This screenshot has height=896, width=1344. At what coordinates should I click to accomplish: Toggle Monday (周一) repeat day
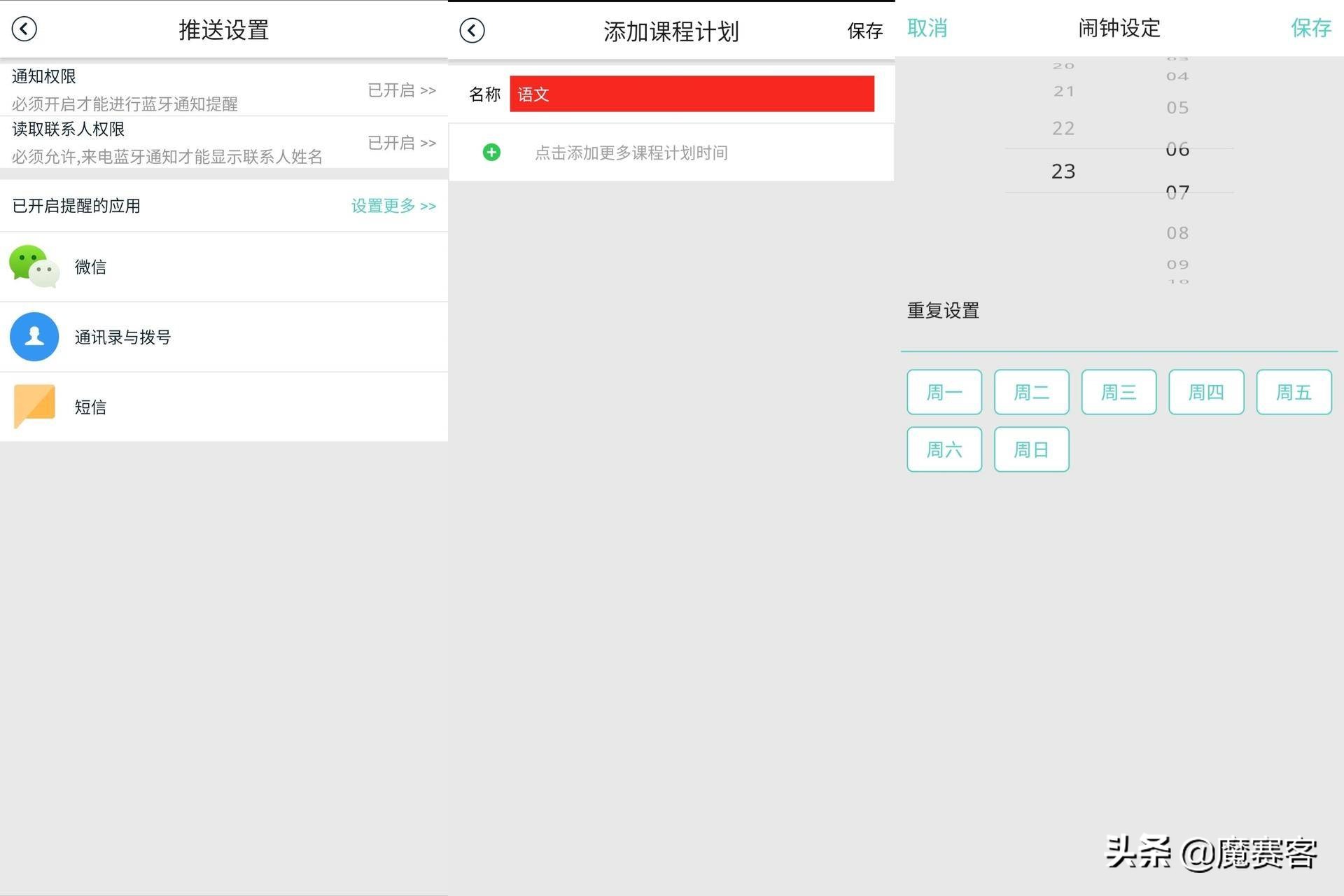pyautogui.click(x=944, y=392)
